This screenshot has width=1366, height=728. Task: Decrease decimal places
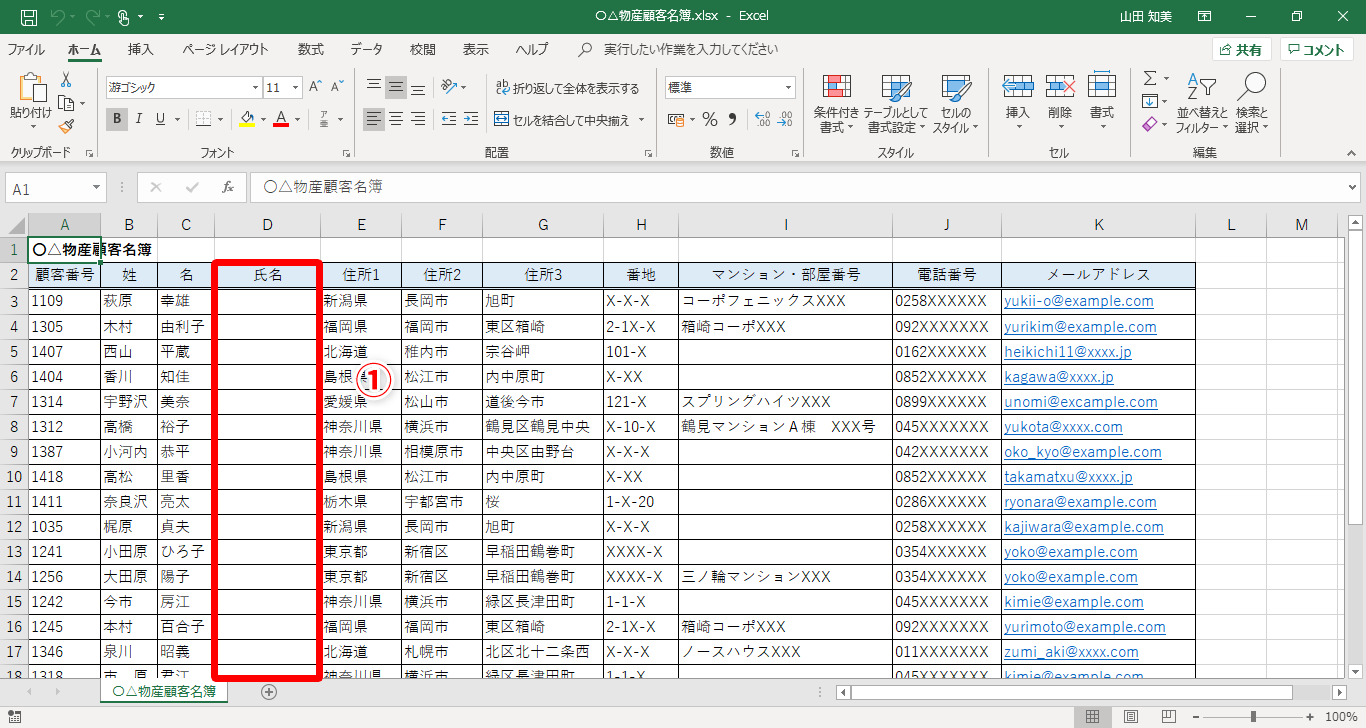point(784,119)
